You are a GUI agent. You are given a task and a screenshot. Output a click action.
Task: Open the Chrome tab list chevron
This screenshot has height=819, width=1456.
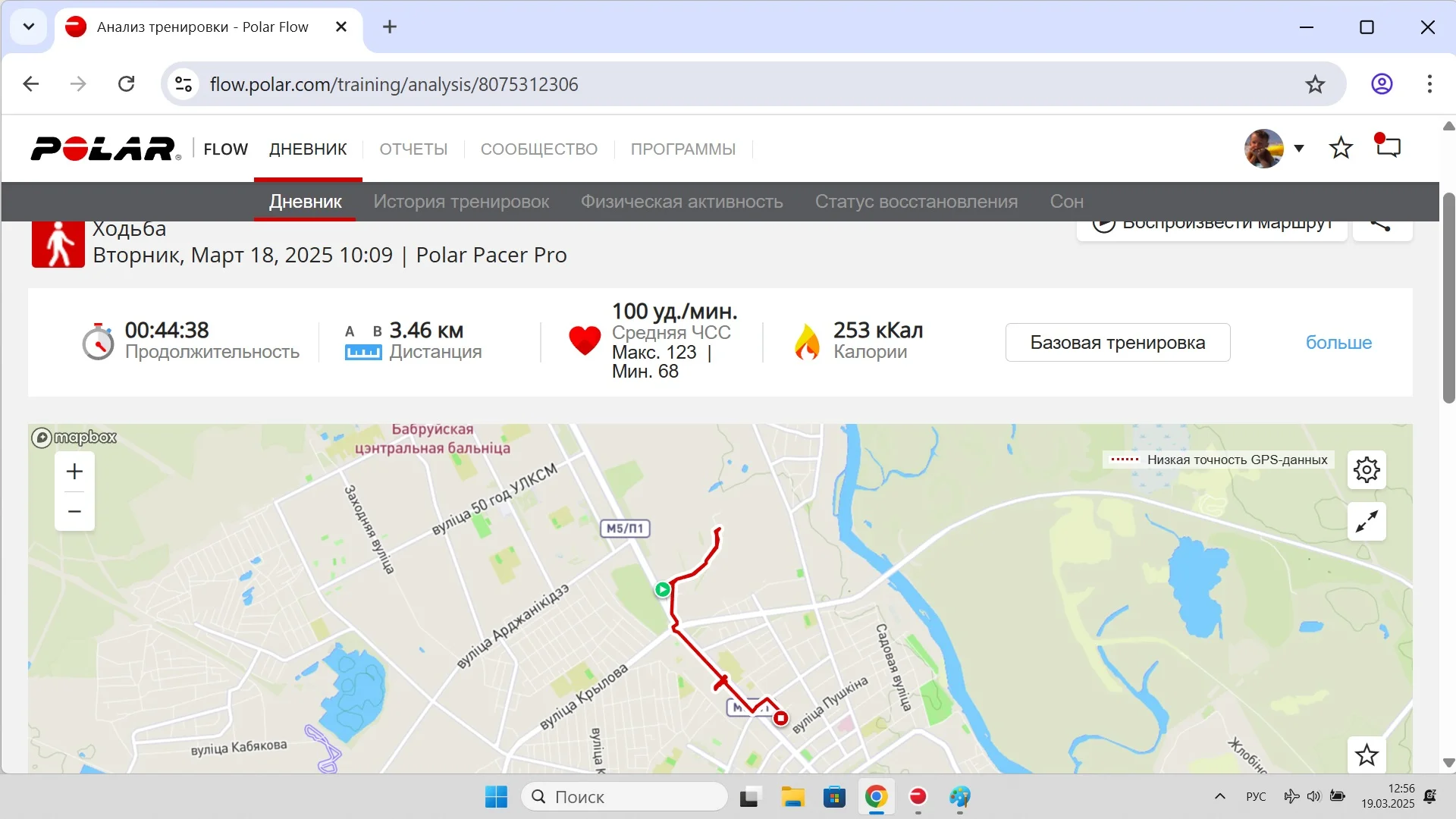29,27
